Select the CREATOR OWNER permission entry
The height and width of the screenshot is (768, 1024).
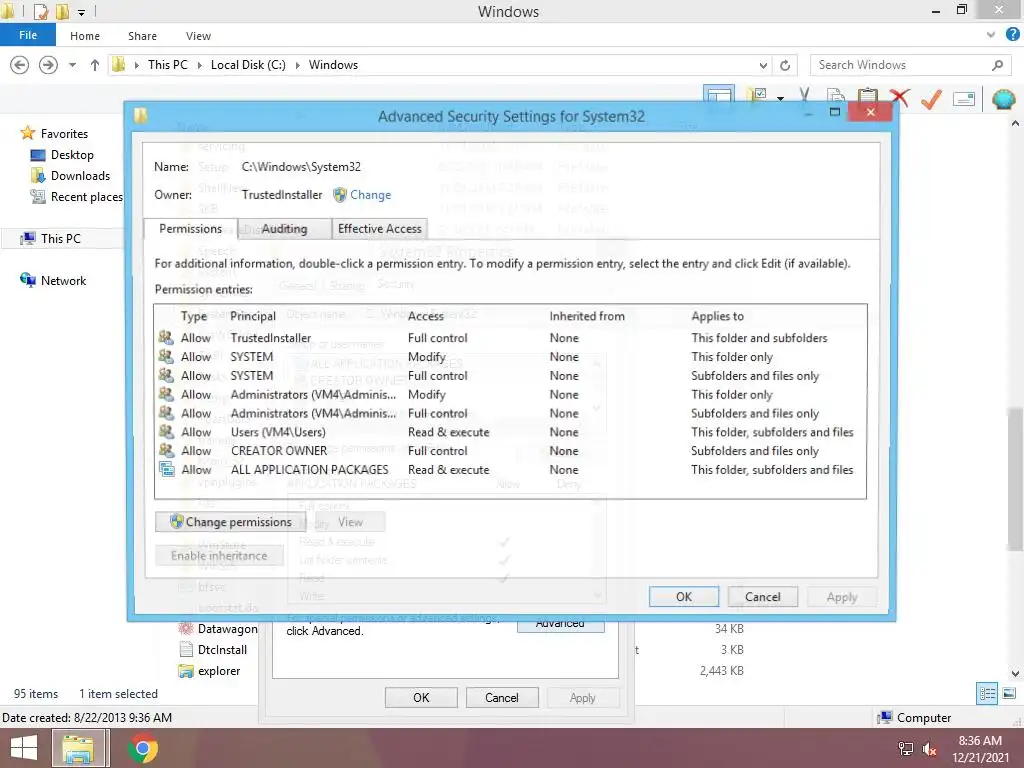point(510,451)
